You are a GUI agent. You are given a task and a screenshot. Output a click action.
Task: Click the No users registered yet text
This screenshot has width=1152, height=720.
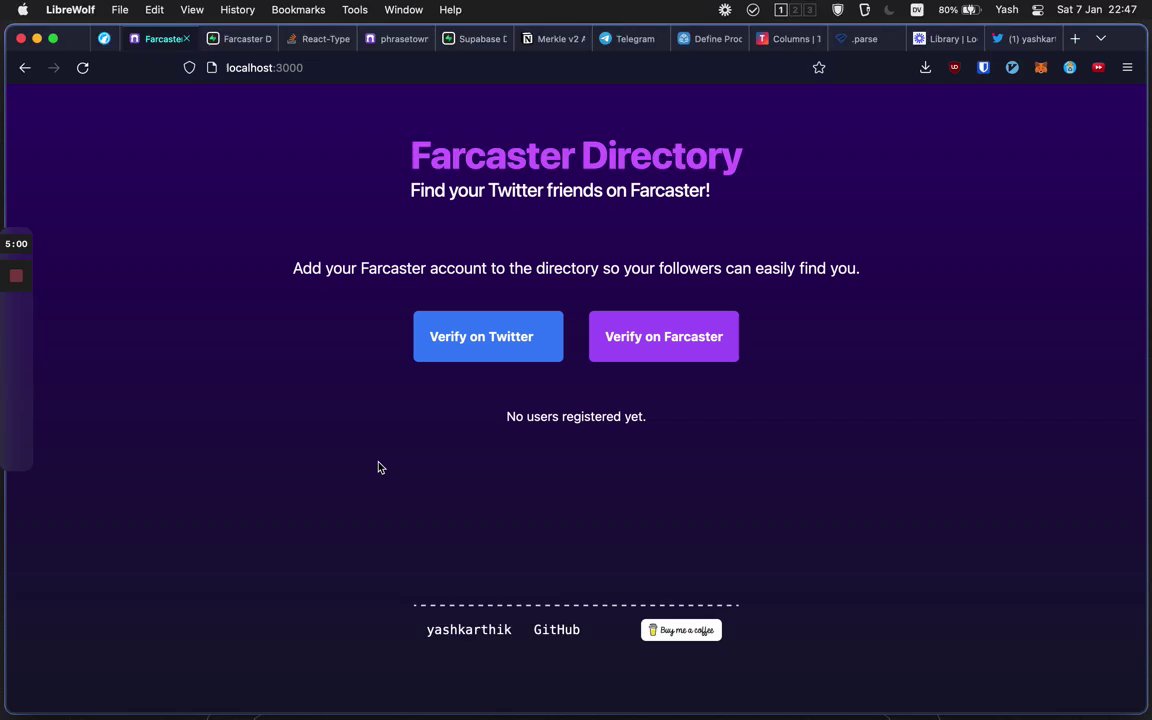pos(576,417)
